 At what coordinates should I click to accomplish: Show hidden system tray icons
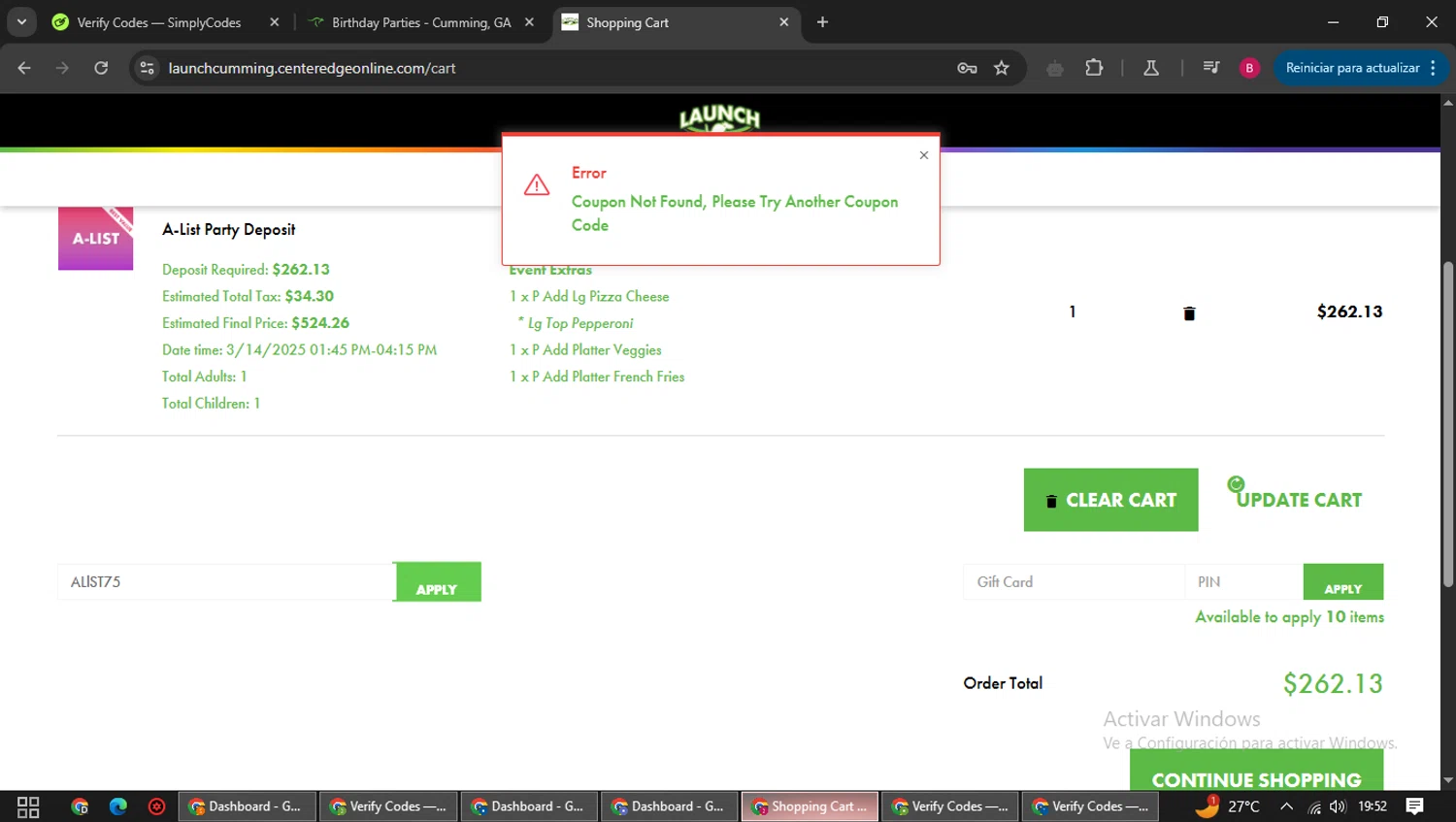pyautogui.click(x=1286, y=806)
